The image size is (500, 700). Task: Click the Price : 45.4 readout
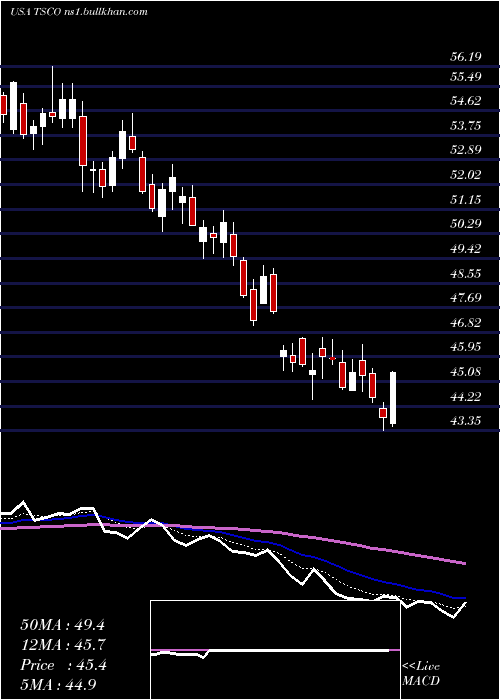63,665
